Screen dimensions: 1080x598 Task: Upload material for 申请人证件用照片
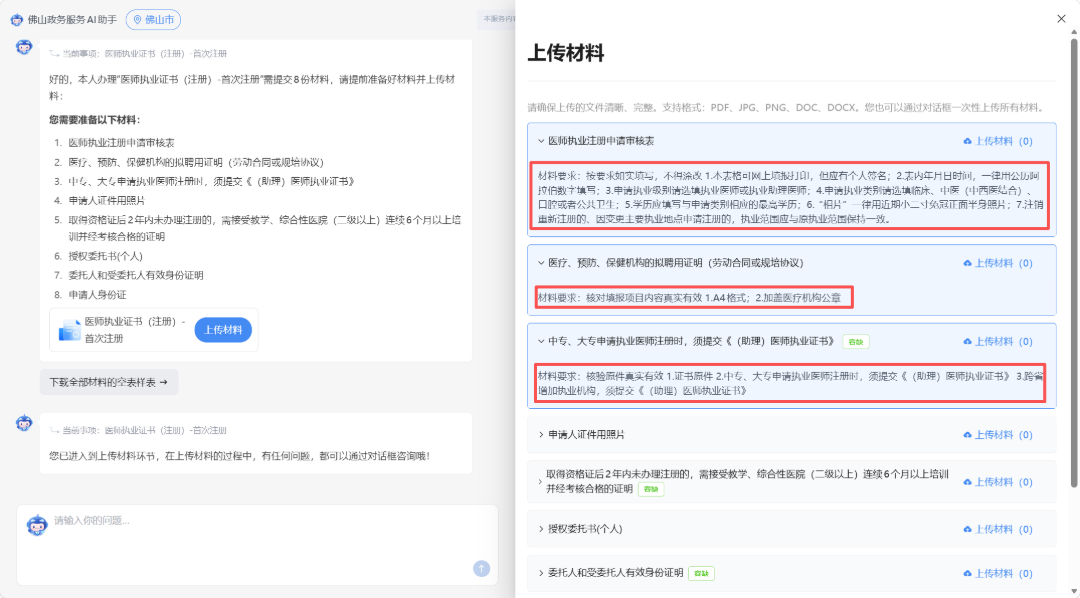(998, 435)
